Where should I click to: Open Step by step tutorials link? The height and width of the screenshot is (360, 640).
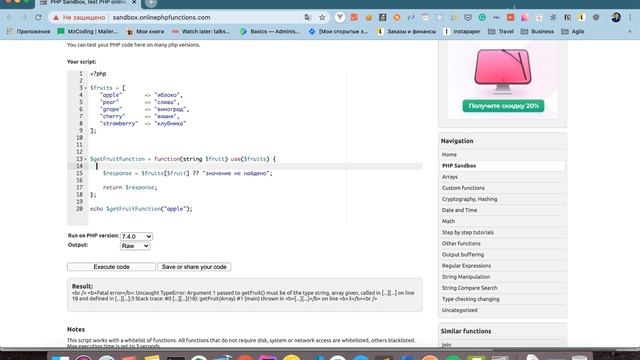[467, 232]
